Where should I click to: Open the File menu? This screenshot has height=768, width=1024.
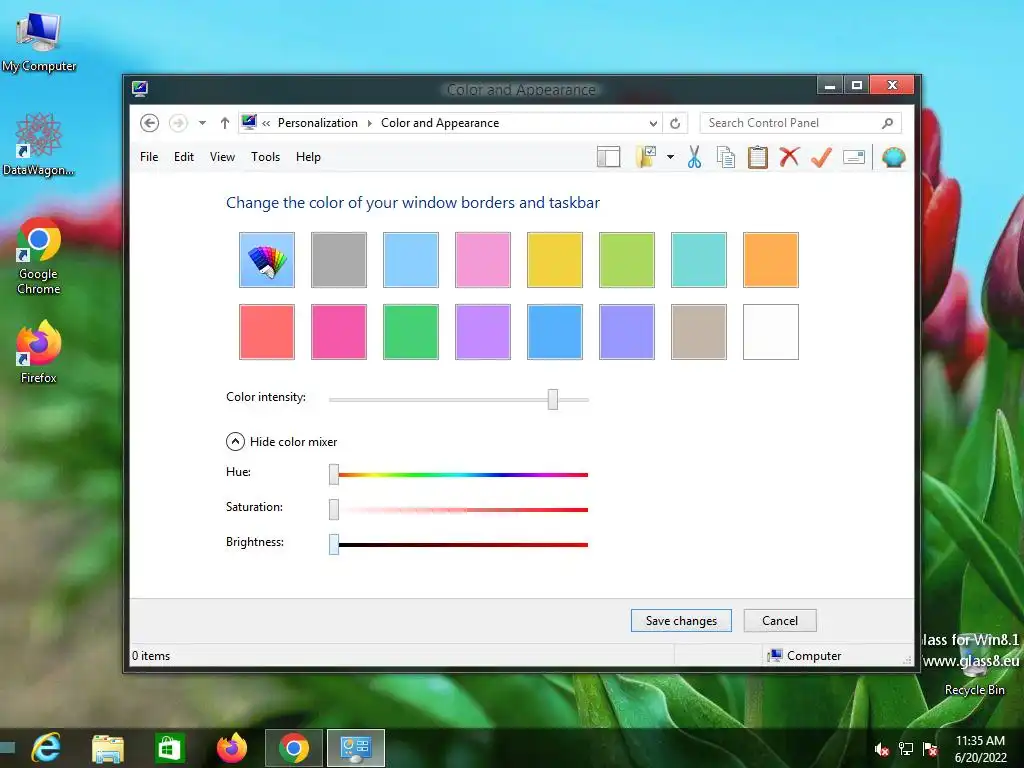click(149, 157)
